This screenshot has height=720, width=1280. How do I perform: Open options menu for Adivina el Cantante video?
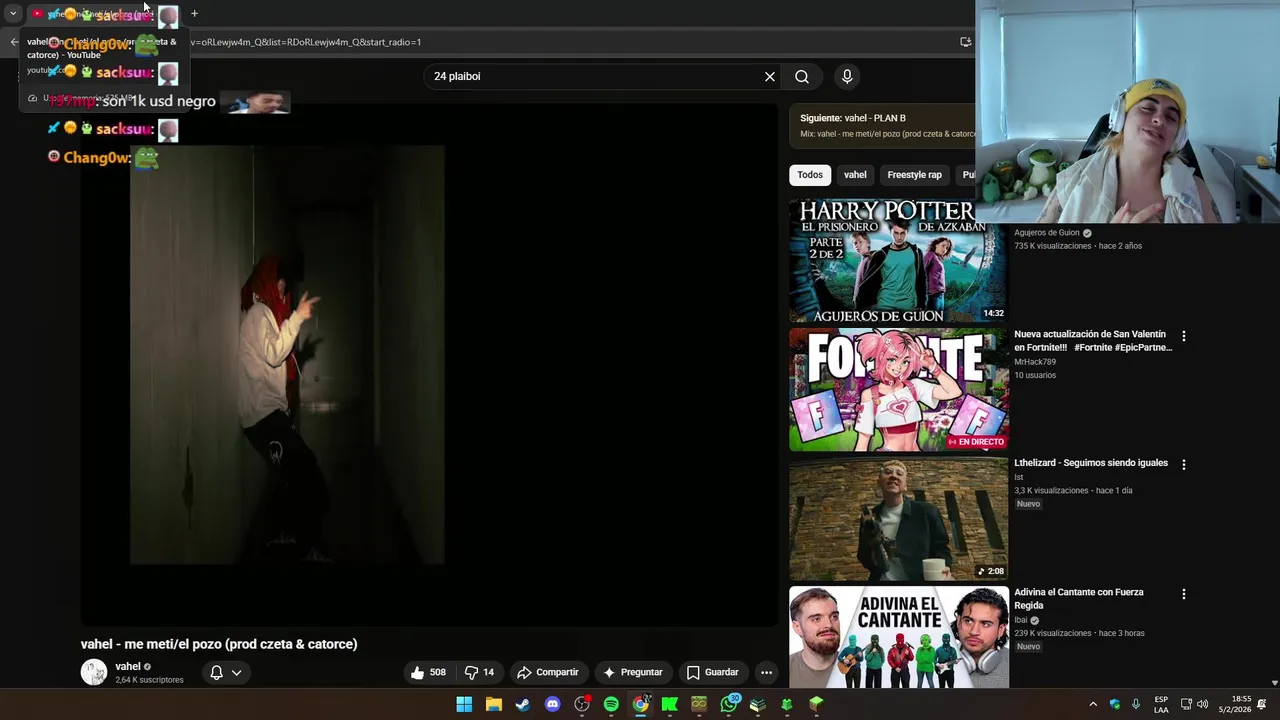point(1184,594)
